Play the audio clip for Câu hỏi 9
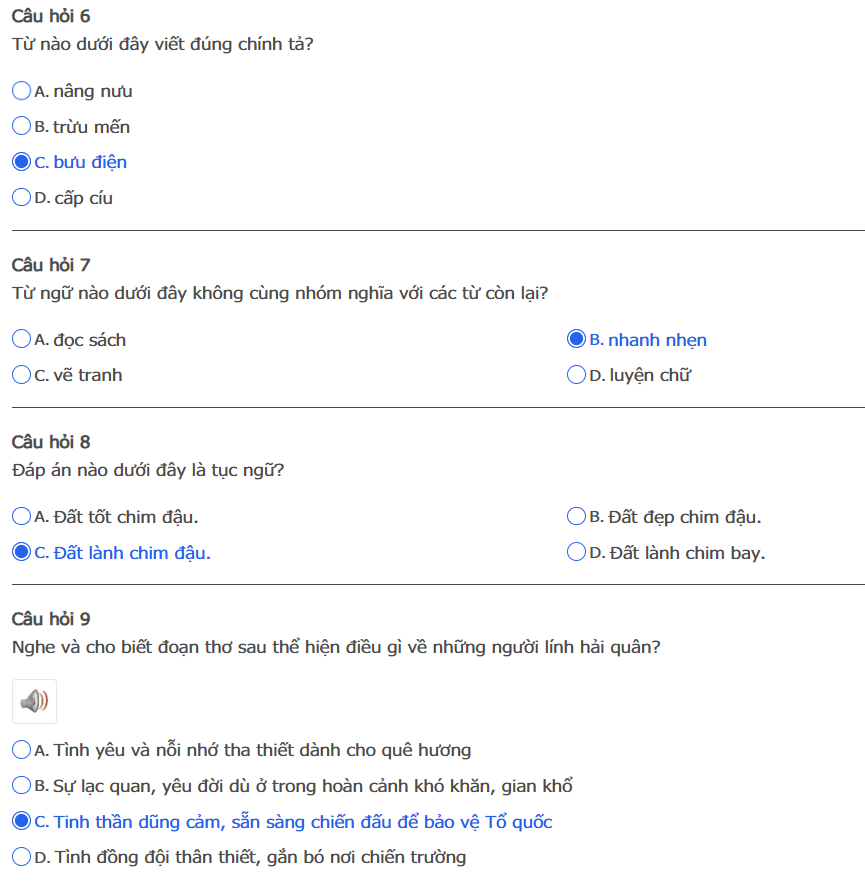This screenshot has width=865, height=881. coord(34,701)
